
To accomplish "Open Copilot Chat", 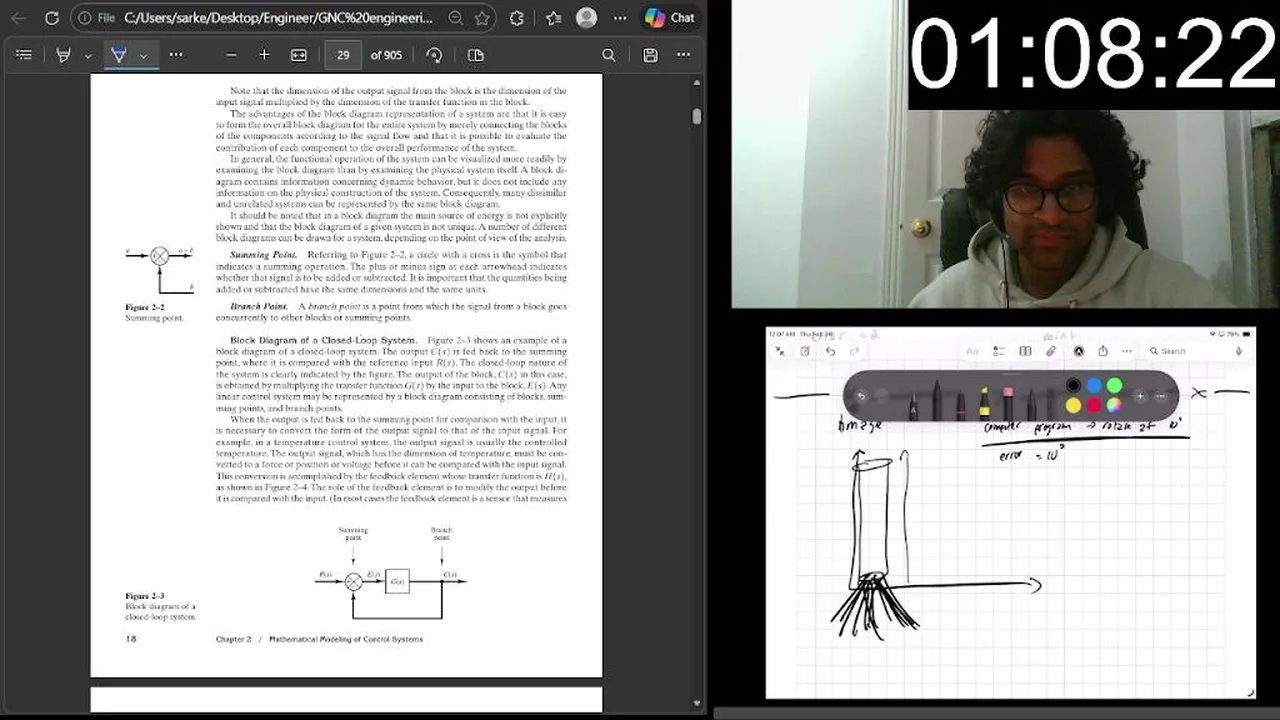I will (x=670, y=18).
